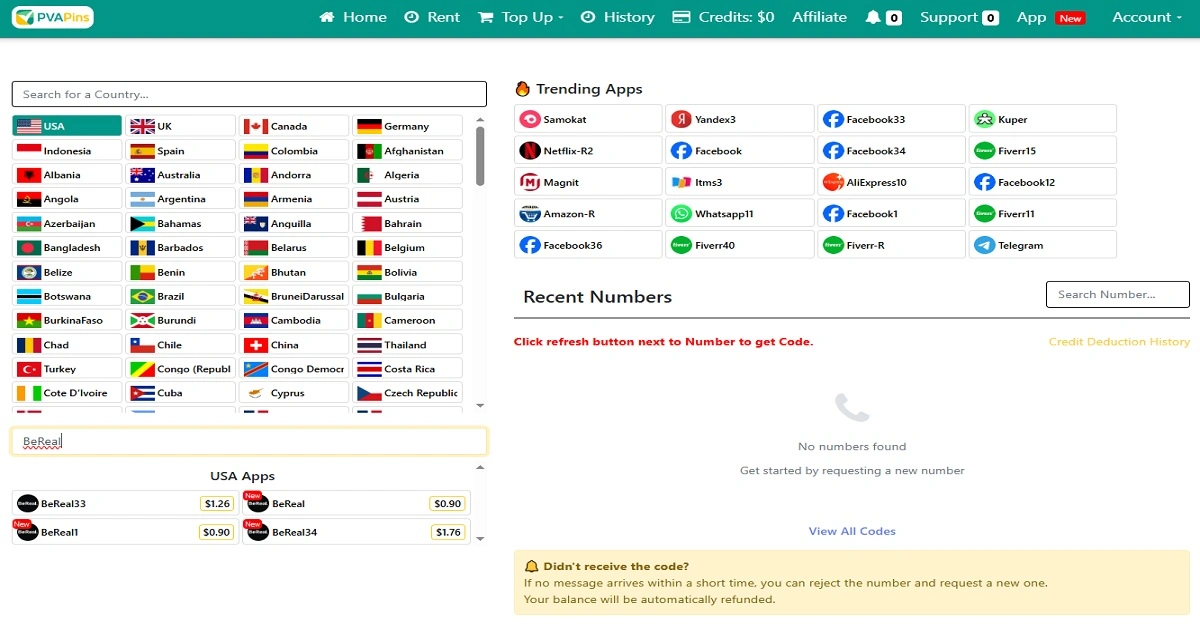Screen dimensions: 1200x630
Task: Click USA Apps list scroll down arrow
Action: 480,539
